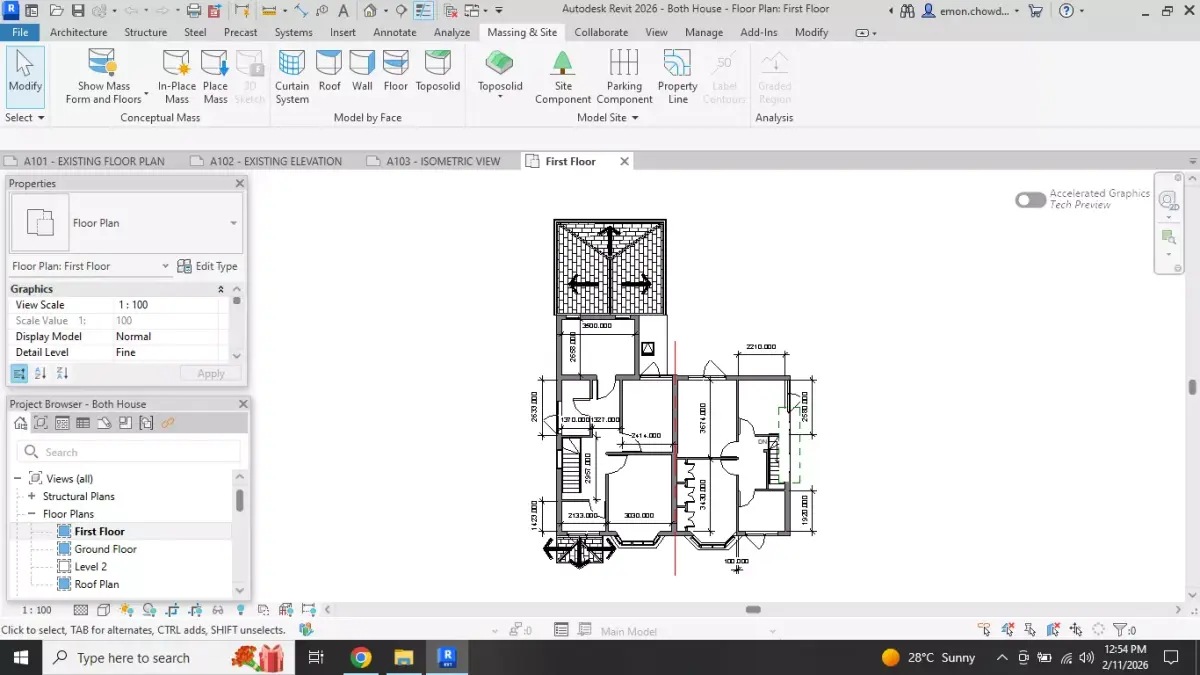Viewport: 1200px width, 675px height.
Task: Toggle Show Crop Region in view bar
Action: point(195,610)
